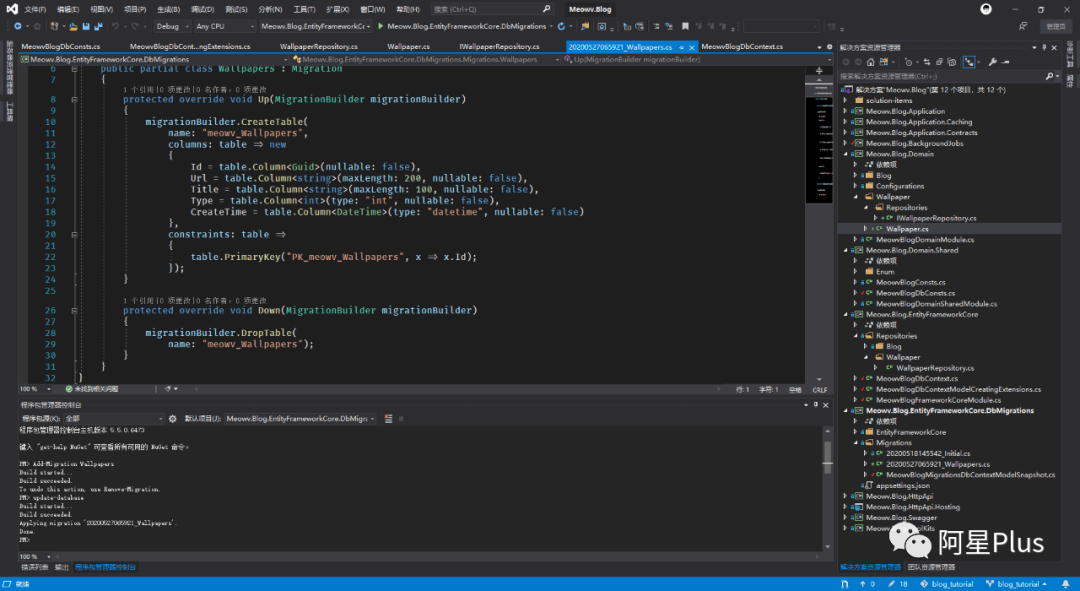Collapse the Migrations folder node
Screen dimensions: 1080x591
(855, 443)
